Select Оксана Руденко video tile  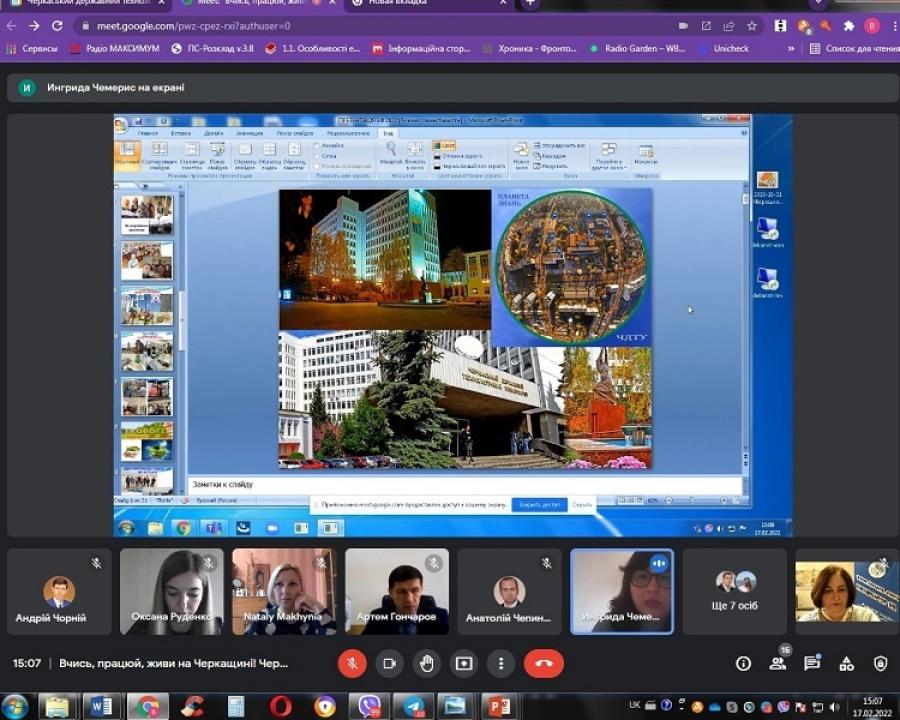tap(172, 591)
